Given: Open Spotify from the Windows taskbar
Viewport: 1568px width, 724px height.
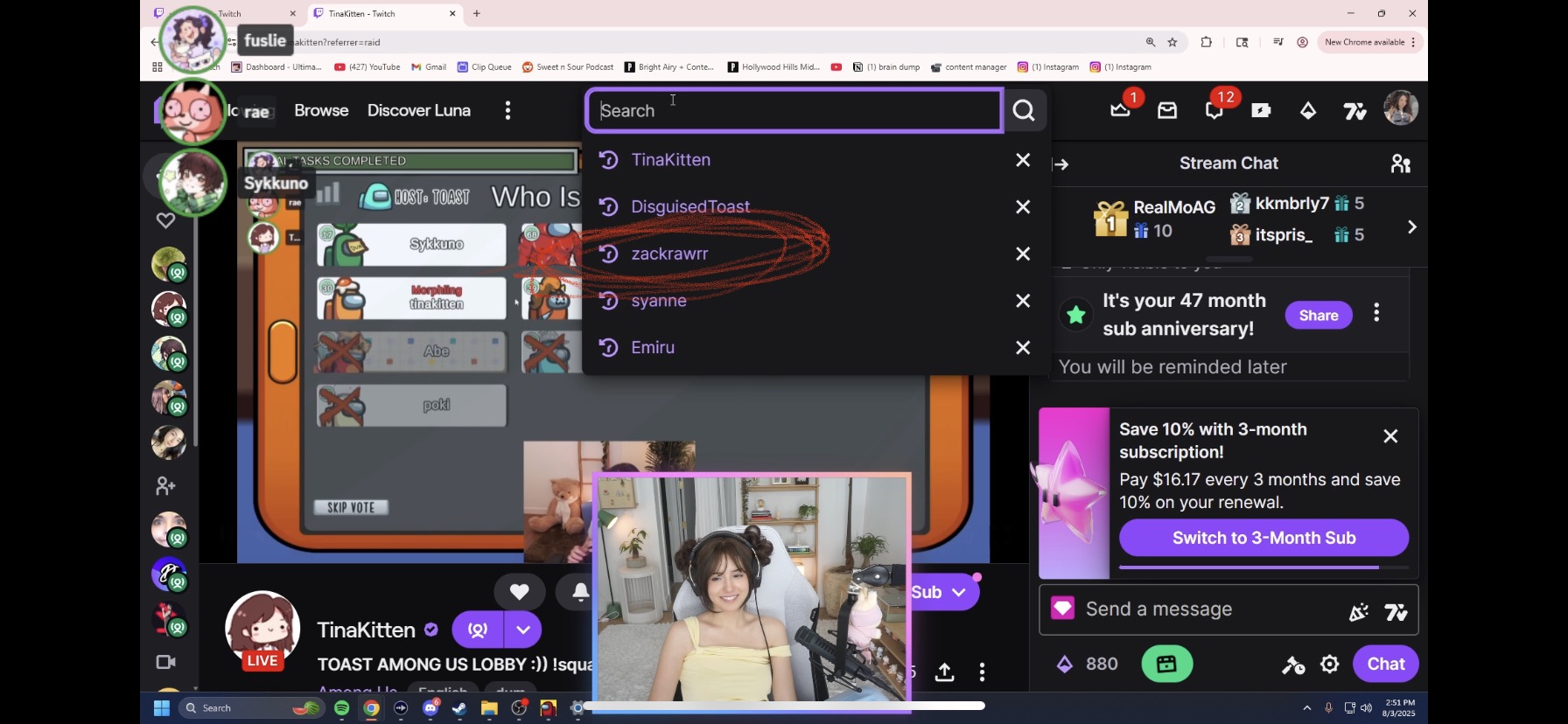Looking at the screenshot, I should [x=342, y=708].
